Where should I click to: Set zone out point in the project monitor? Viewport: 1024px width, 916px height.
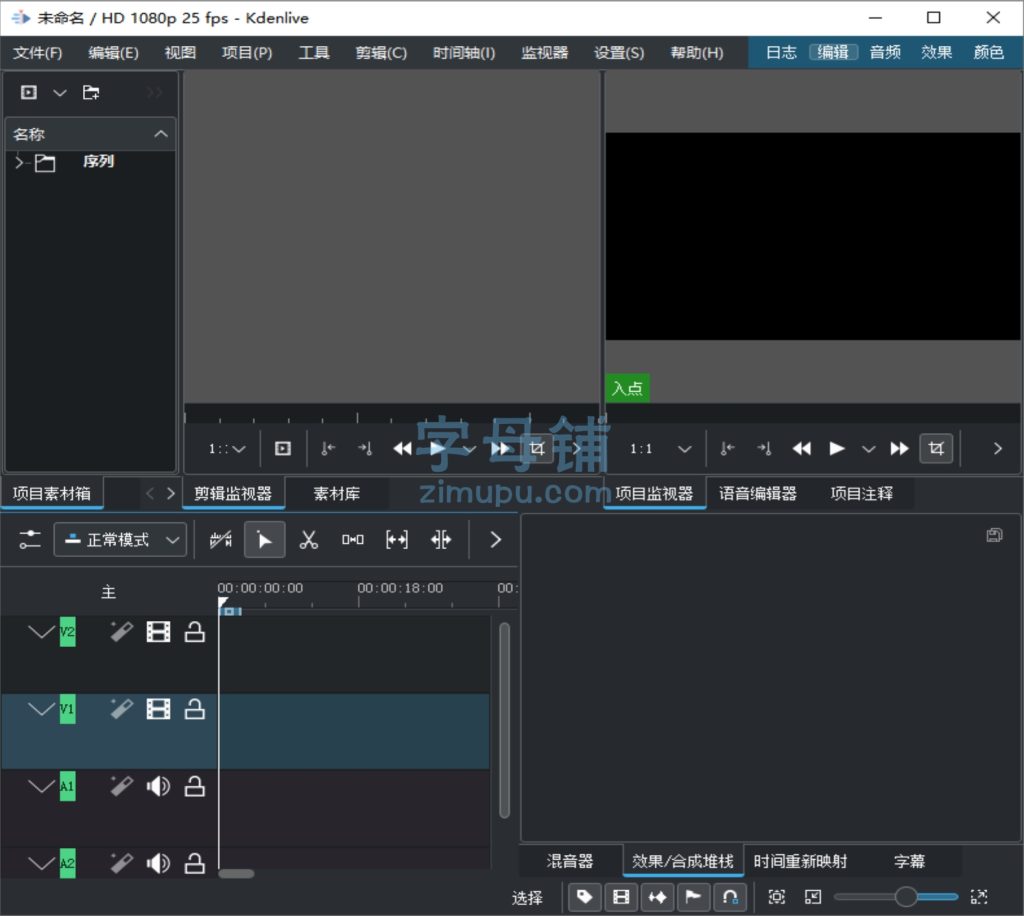pos(764,449)
